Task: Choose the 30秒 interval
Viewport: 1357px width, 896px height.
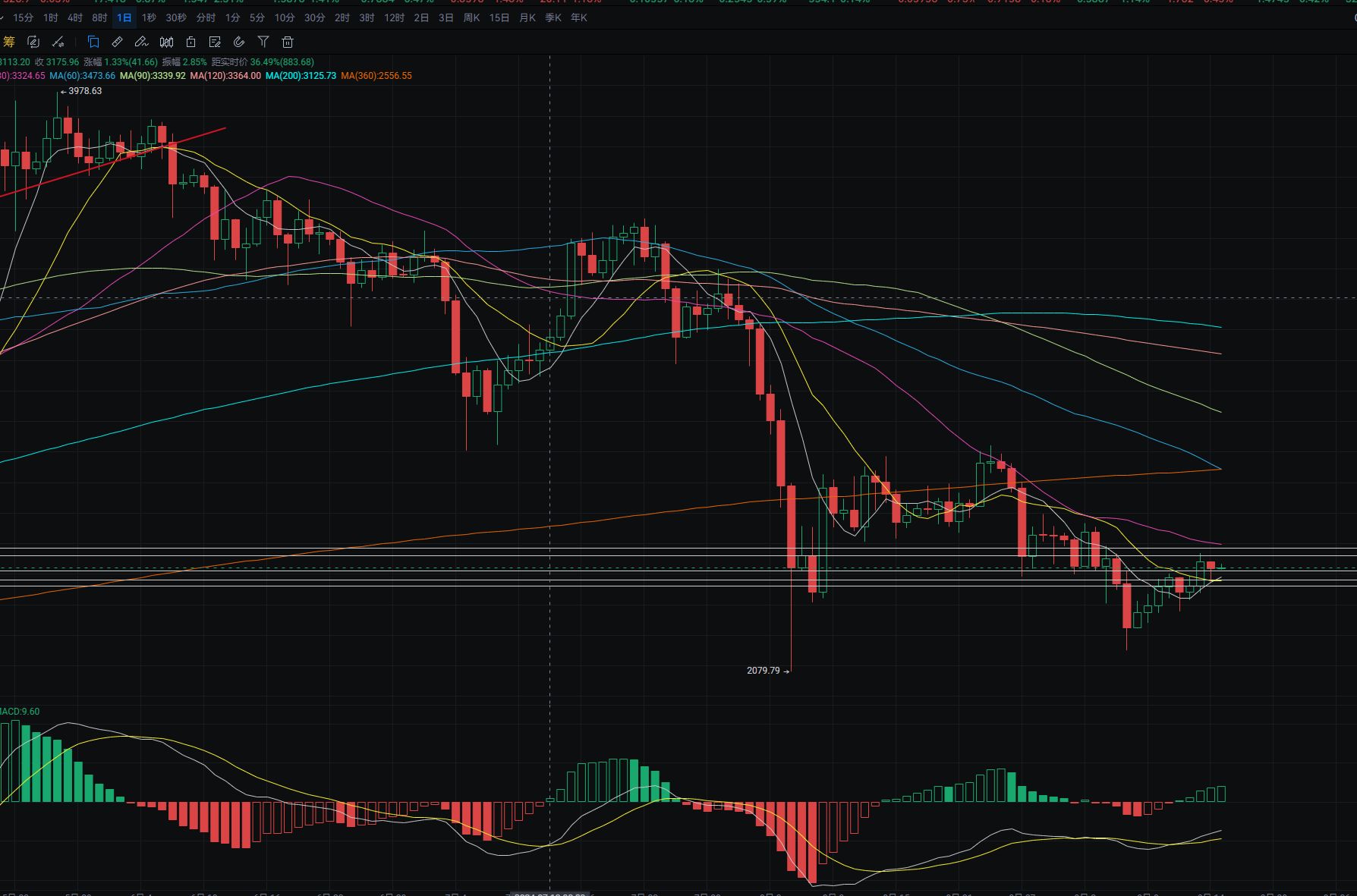Action: click(x=176, y=17)
